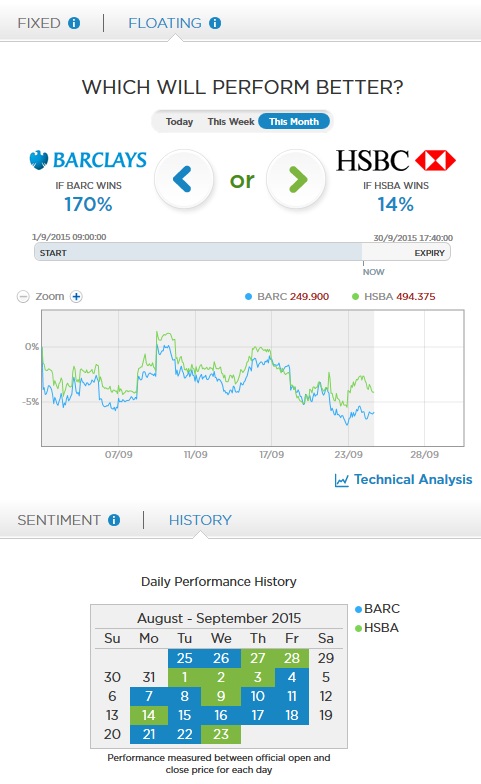Switch to the FIXED tab

38,23
